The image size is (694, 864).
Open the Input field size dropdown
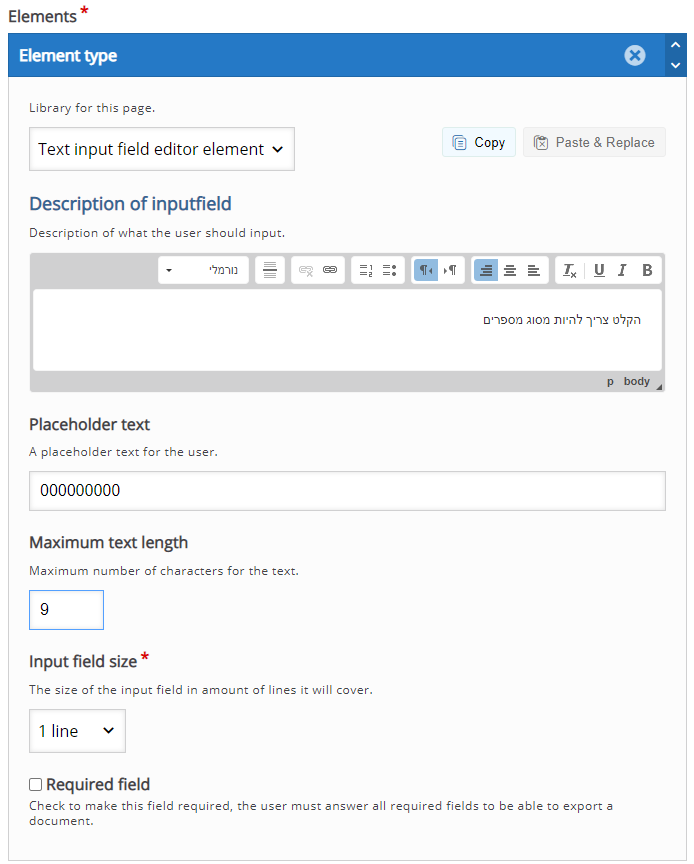click(77, 731)
